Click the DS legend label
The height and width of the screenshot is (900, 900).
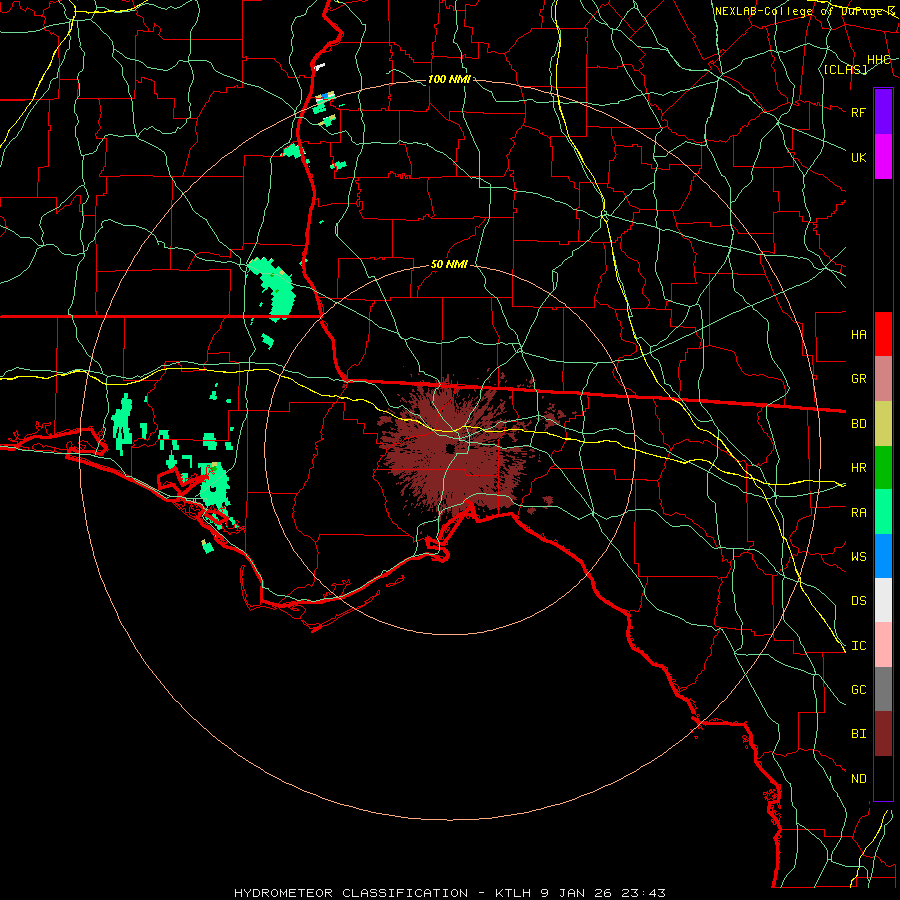[x=859, y=601]
